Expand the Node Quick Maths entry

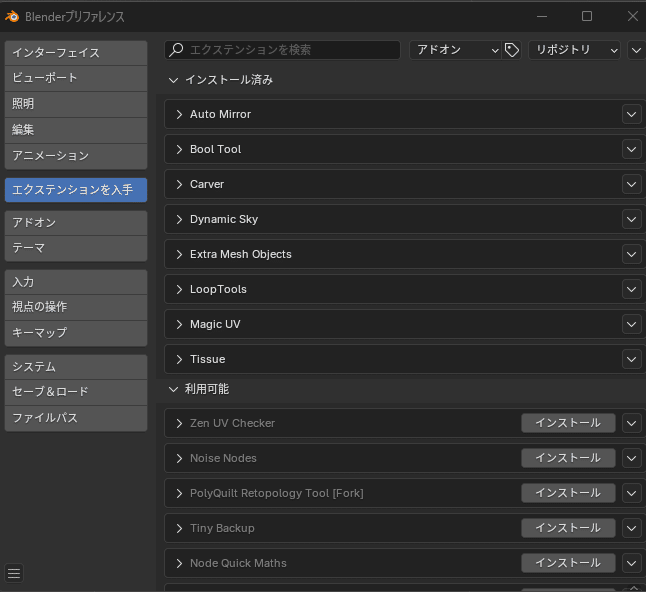tap(179, 563)
